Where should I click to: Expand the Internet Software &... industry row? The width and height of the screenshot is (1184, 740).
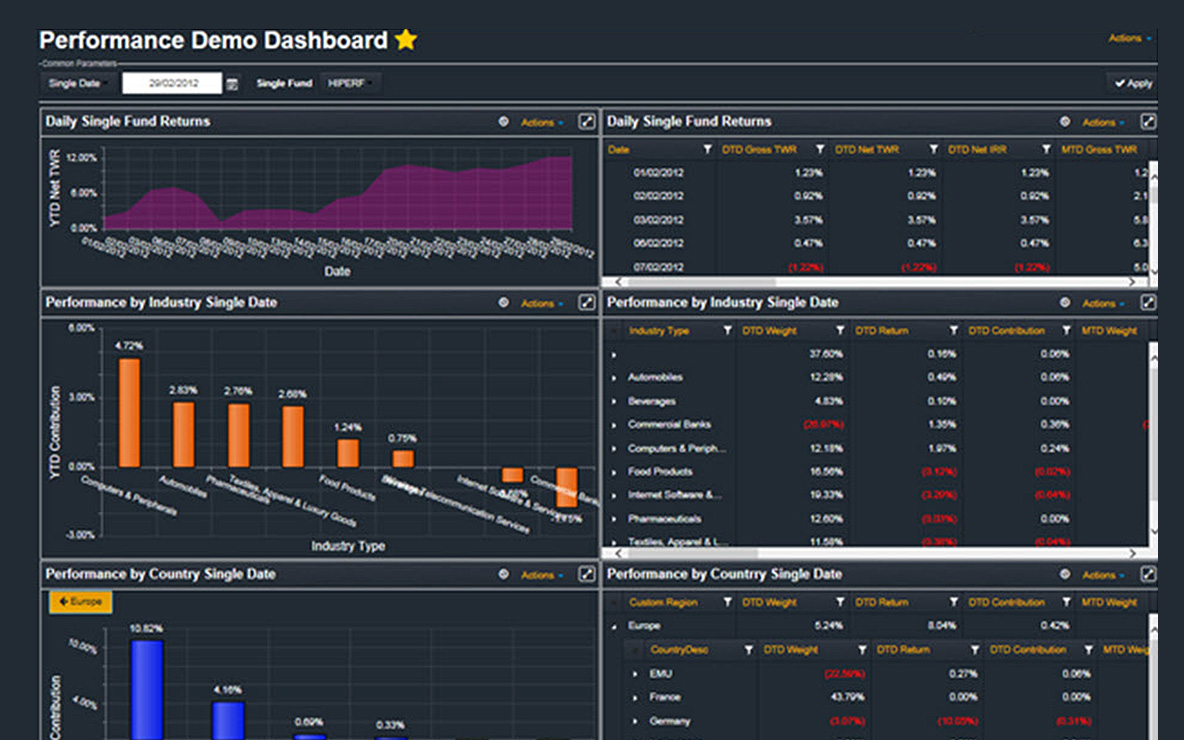tap(614, 496)
